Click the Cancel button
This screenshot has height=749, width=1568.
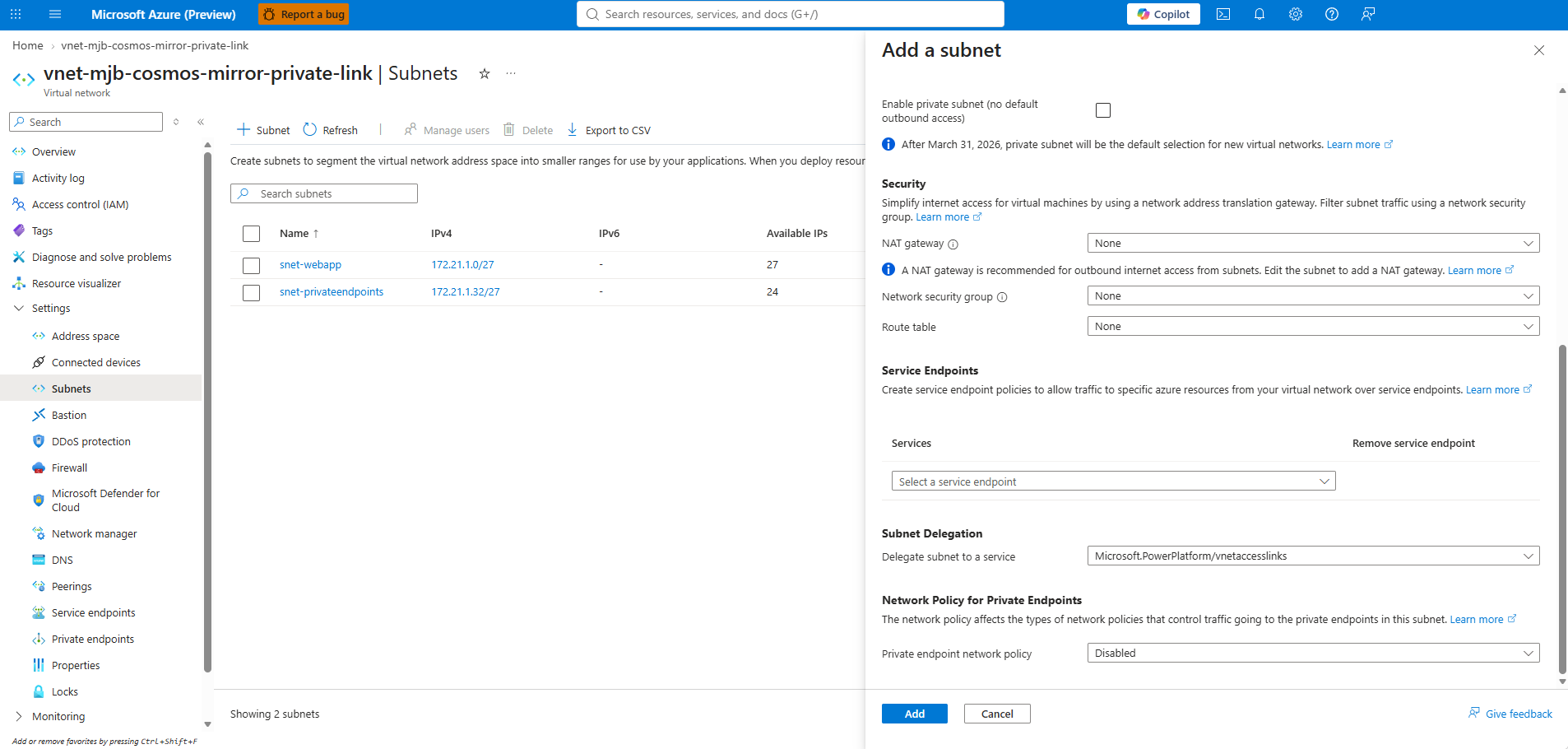click(997, 714)
